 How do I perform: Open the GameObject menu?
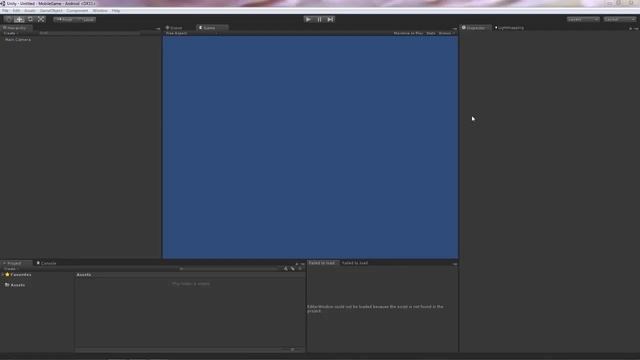tap(51, 11)
